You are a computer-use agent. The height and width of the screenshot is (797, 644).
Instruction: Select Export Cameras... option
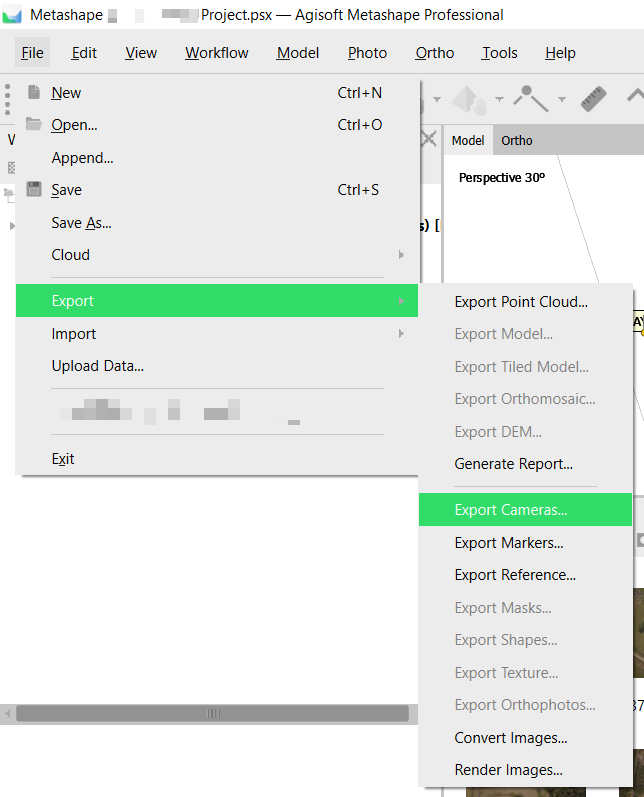coord(526,509)
